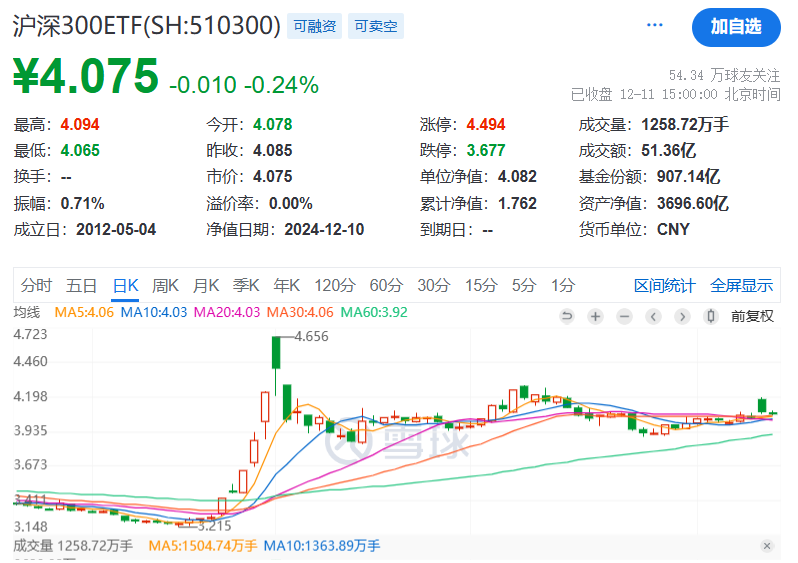Select the 日K chart tab

[x=125, y=286]
